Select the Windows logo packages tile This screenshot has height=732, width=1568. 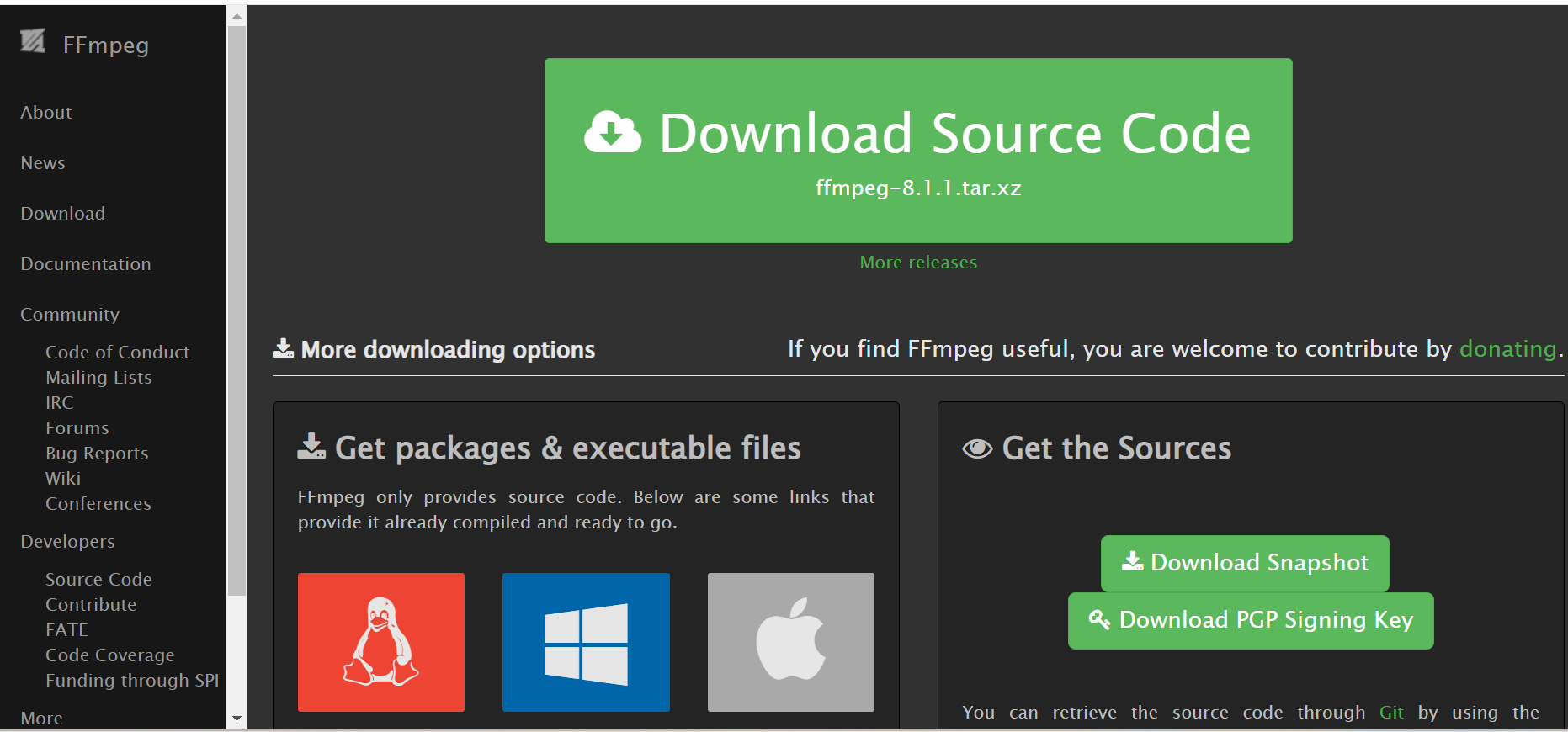(586, 642)
